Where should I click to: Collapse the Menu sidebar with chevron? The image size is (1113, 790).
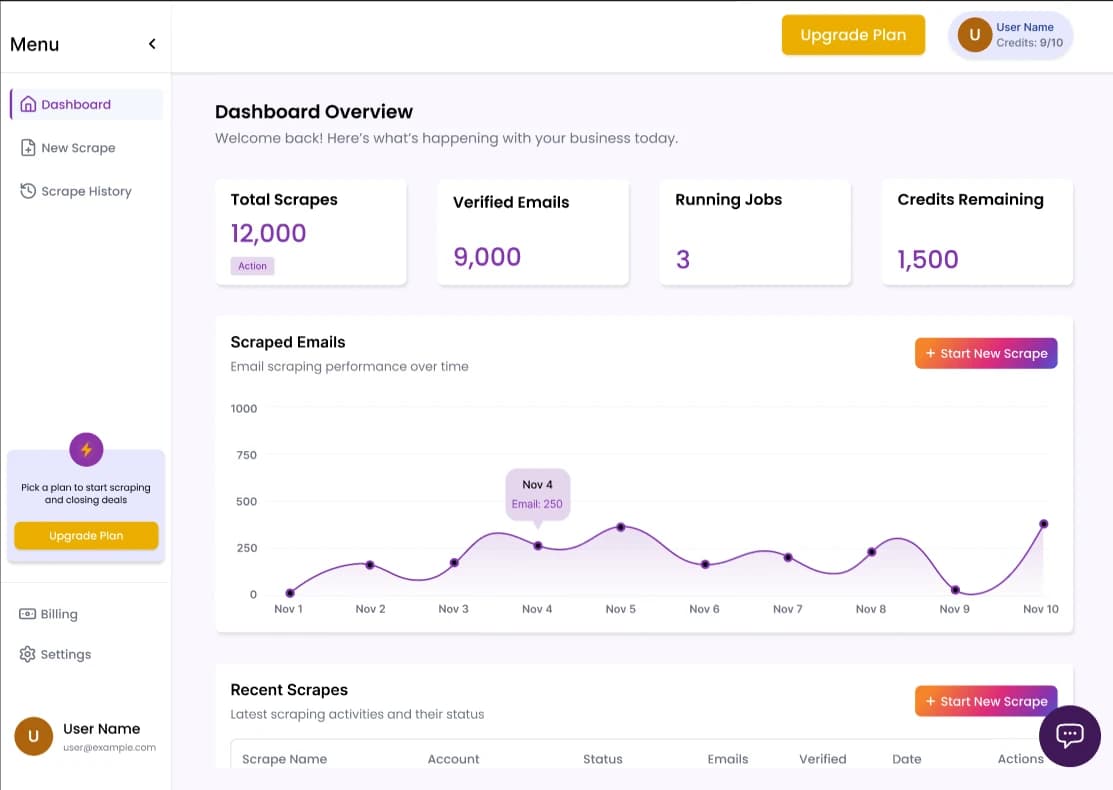click(152, 44)
